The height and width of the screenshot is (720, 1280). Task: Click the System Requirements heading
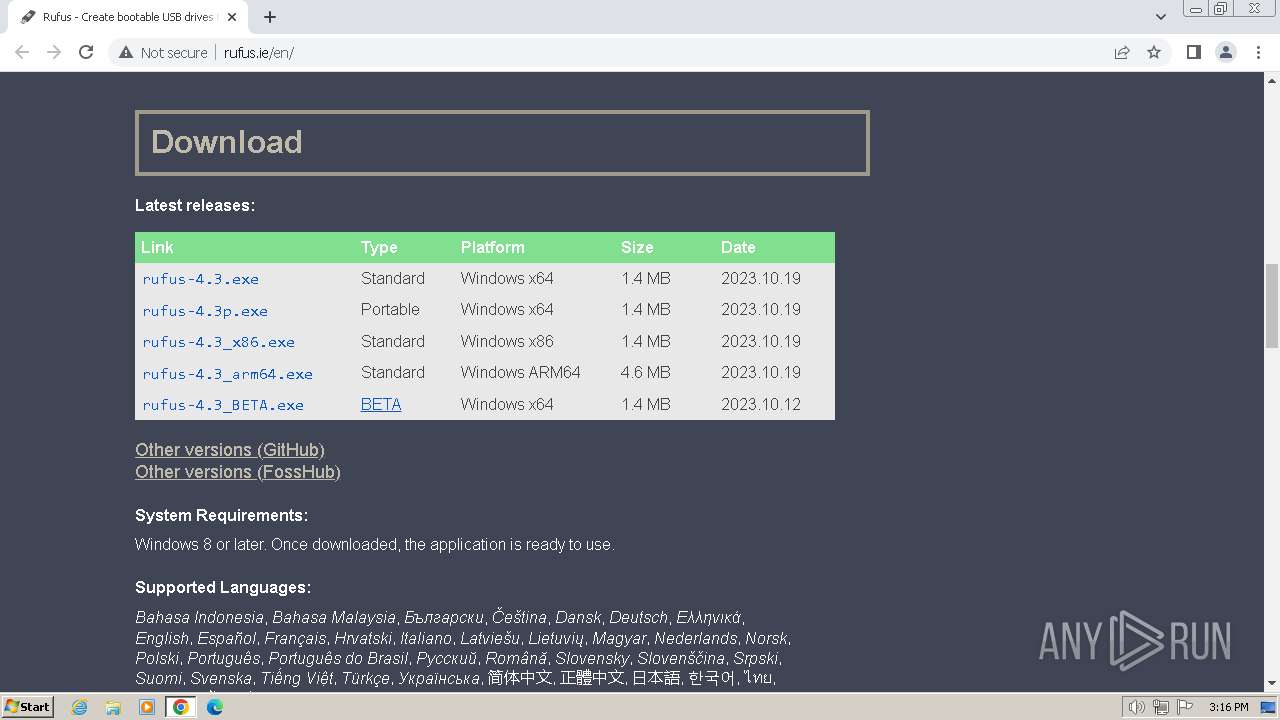pos(222,516)
